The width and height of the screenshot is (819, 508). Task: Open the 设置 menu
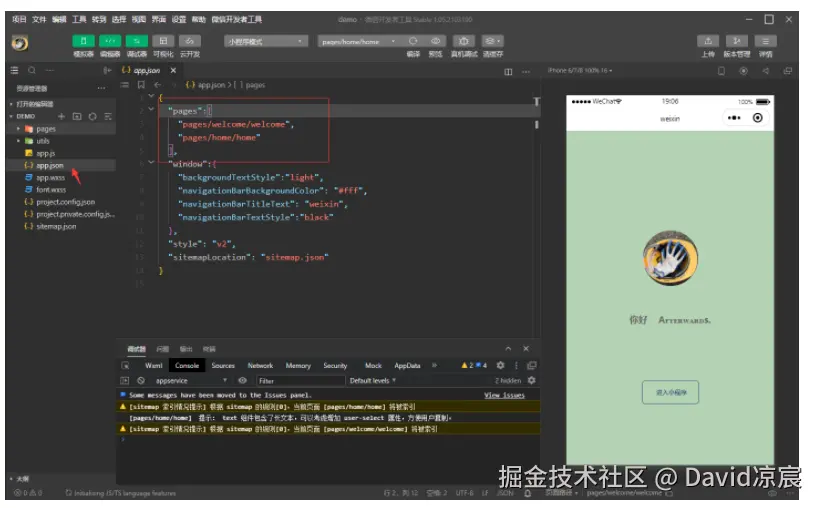coord(179,19)
